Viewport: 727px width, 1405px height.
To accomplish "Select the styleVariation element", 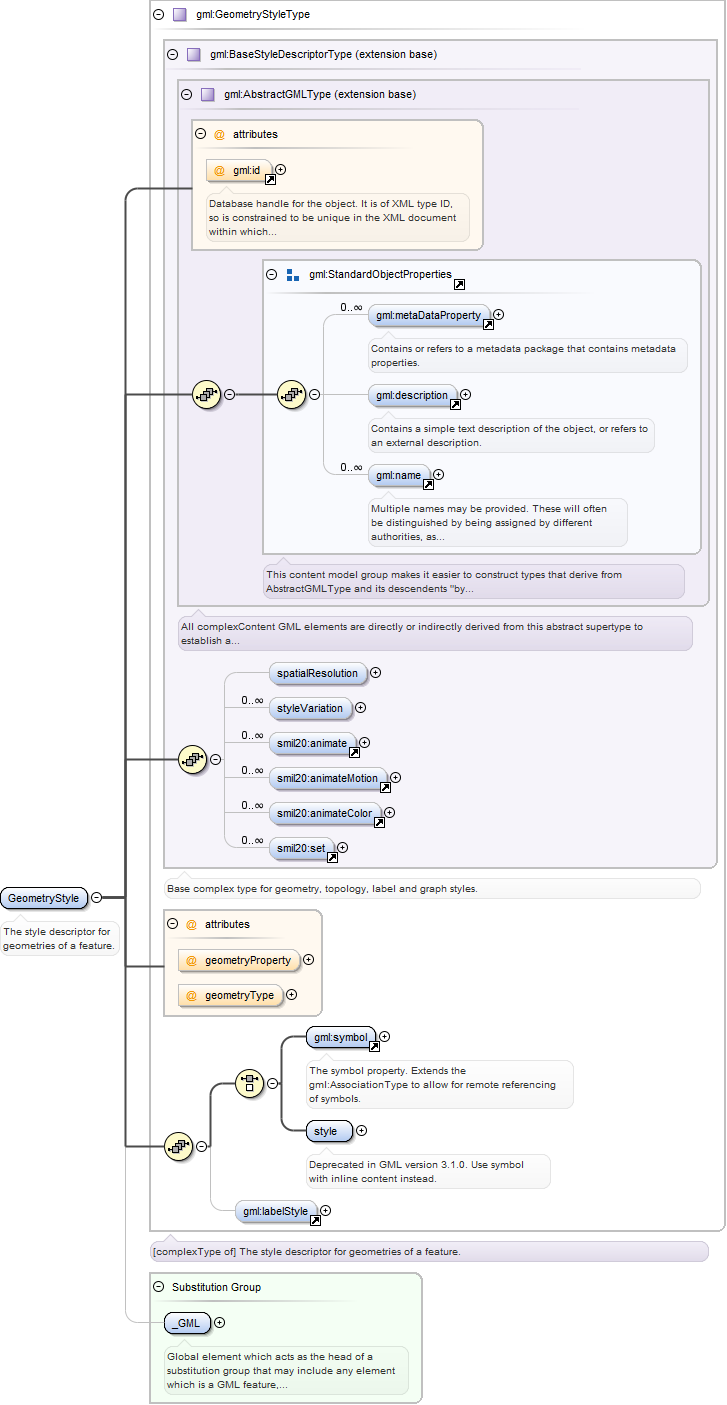I will [310, 708].
